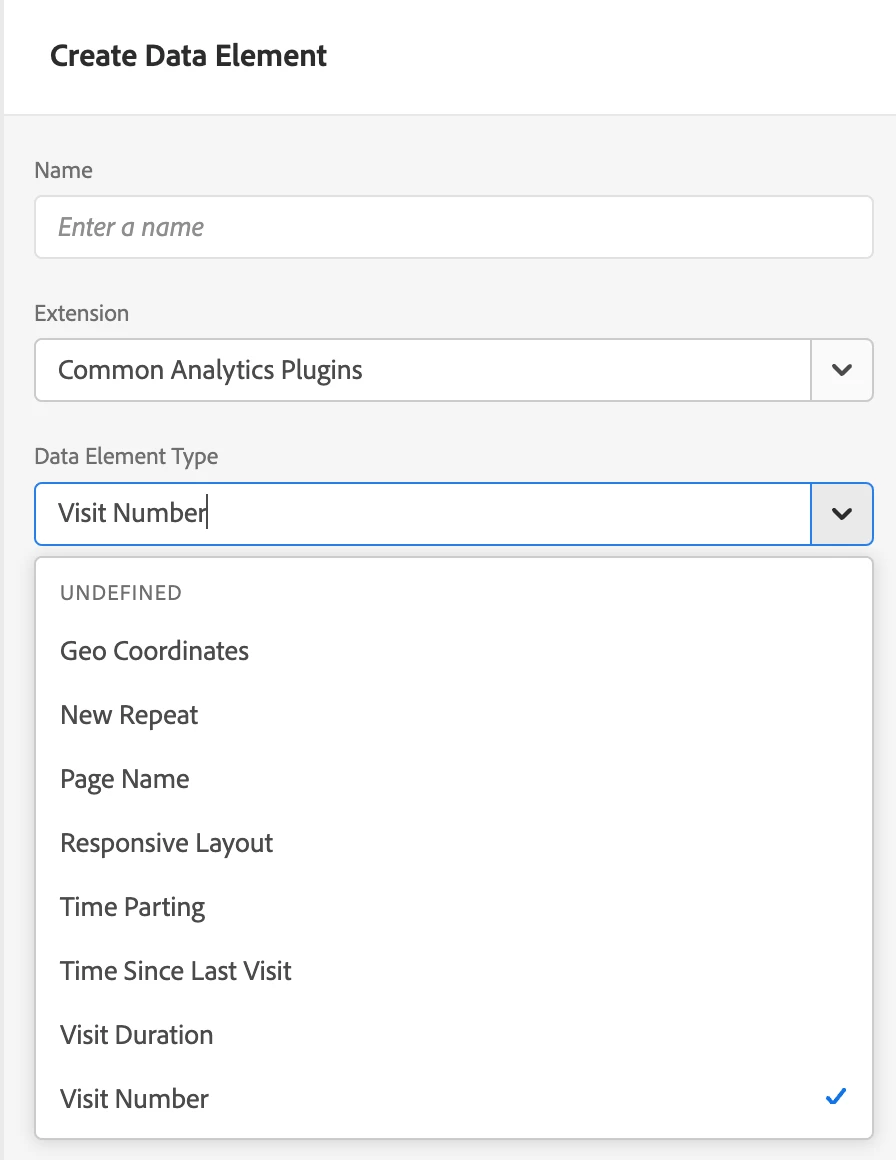Choose Time Parting in the dropdown
896x1160 pixels.
point(133,907)
